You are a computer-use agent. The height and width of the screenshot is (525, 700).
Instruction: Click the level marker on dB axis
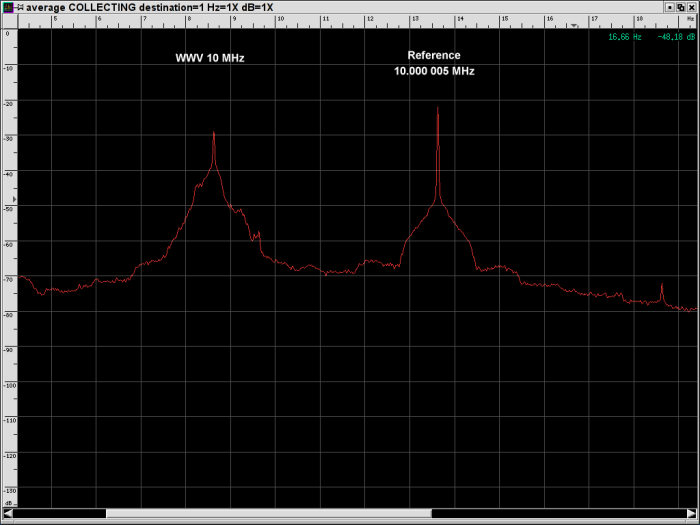tap(14, 199)
